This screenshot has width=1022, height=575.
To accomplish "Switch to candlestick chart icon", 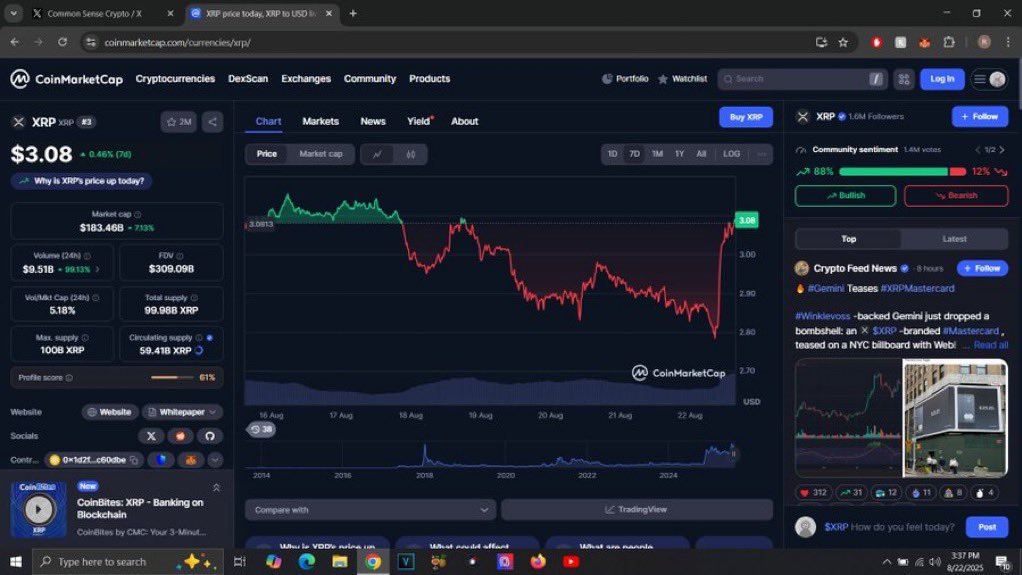I will (411, 155).
